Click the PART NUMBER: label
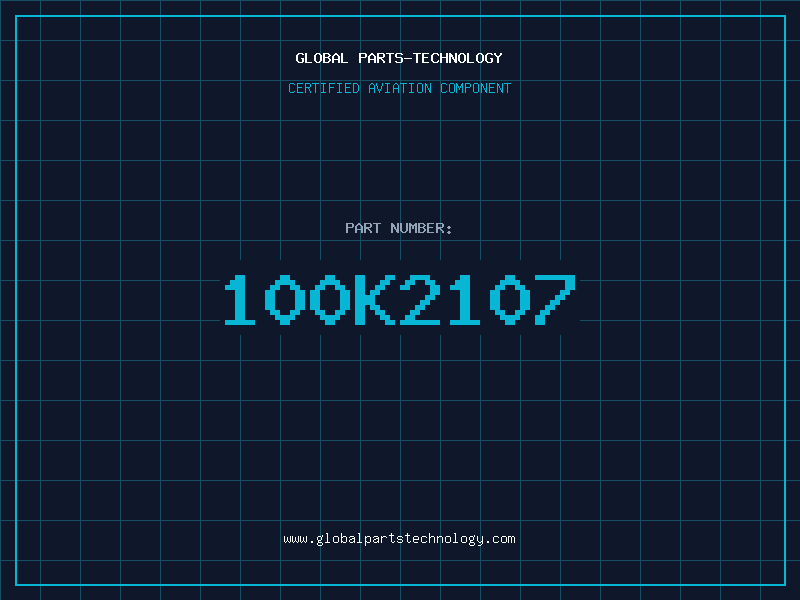 point(399,228)
